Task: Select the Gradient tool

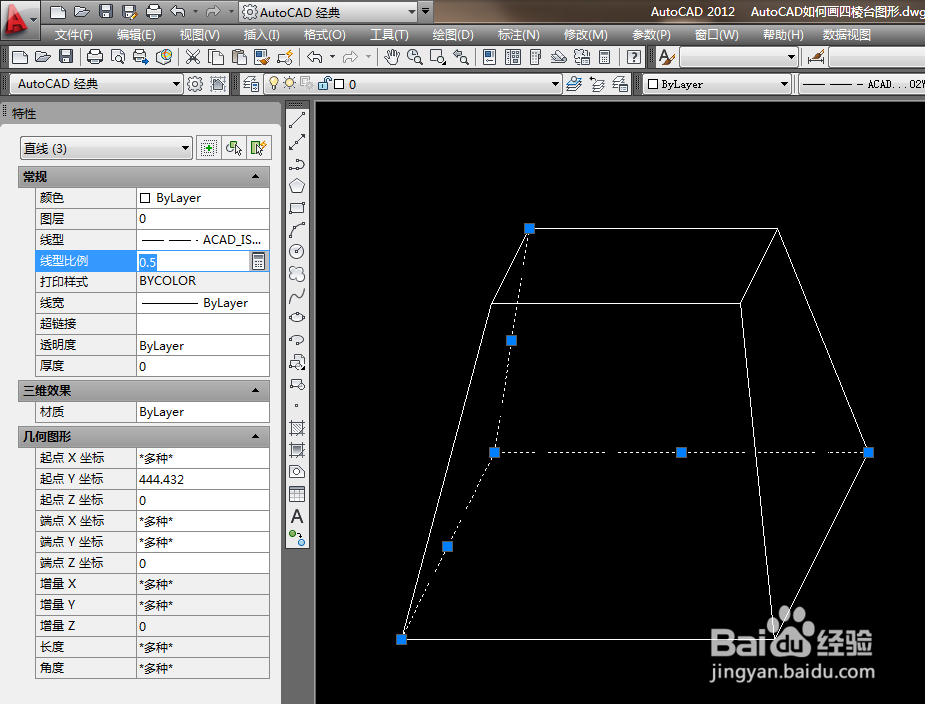Action: click(x=297, y=450)
